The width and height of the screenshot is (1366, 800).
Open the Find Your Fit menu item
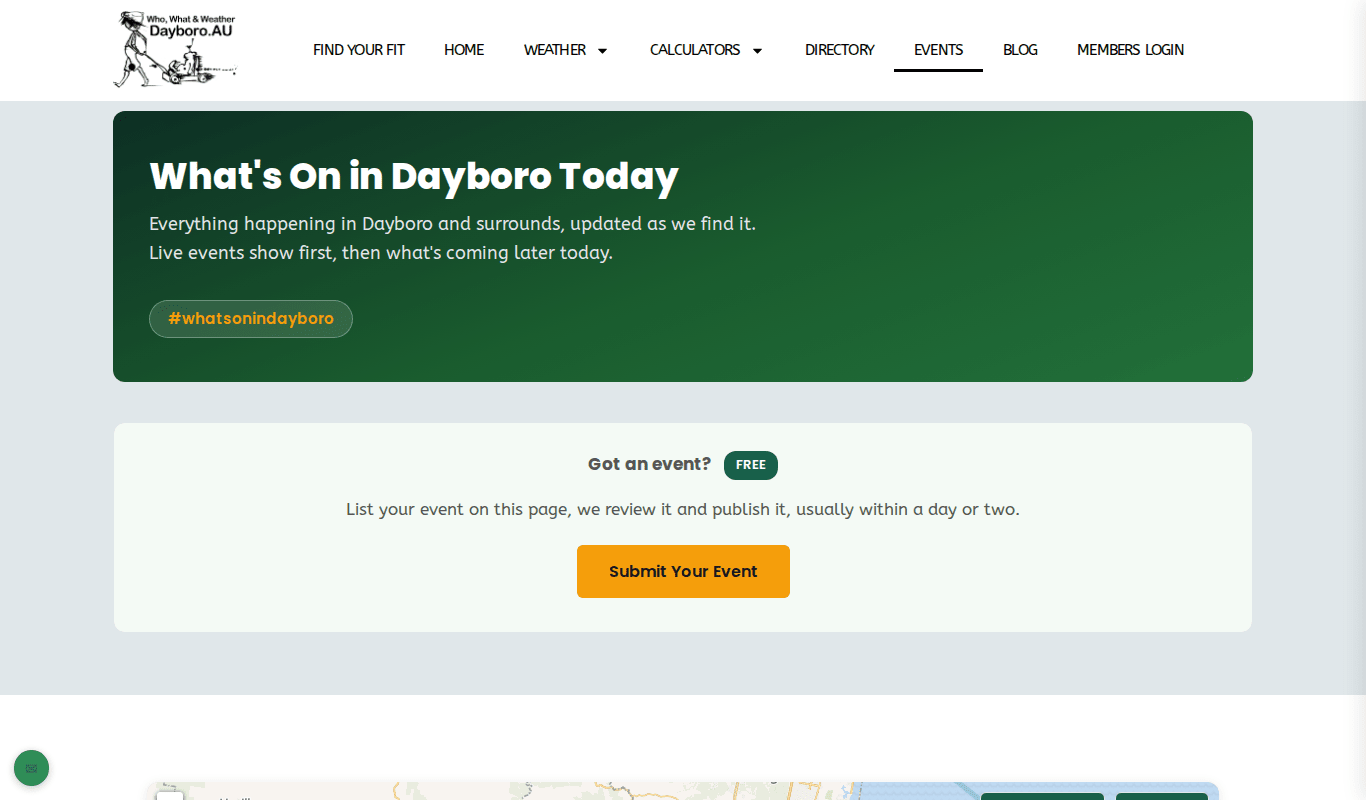[x=359, y=50]
